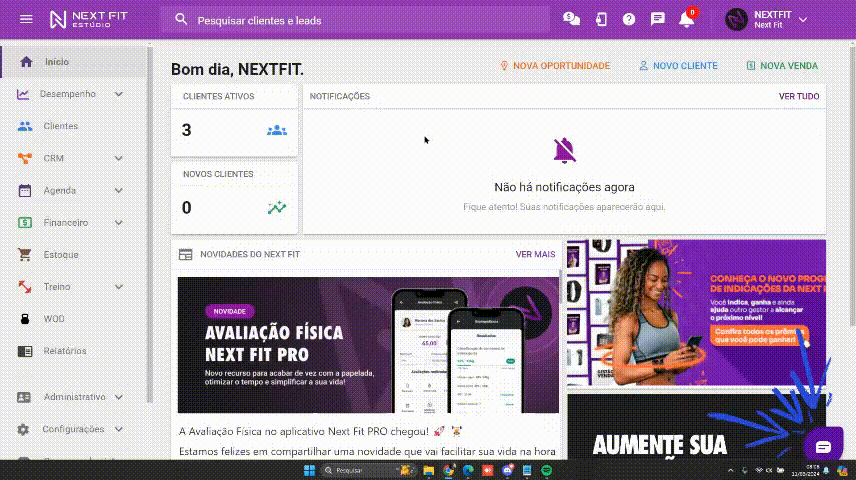Click the Configurações gear icon
The width and height of the screenshot is (856, 480).
coord(23,429)
